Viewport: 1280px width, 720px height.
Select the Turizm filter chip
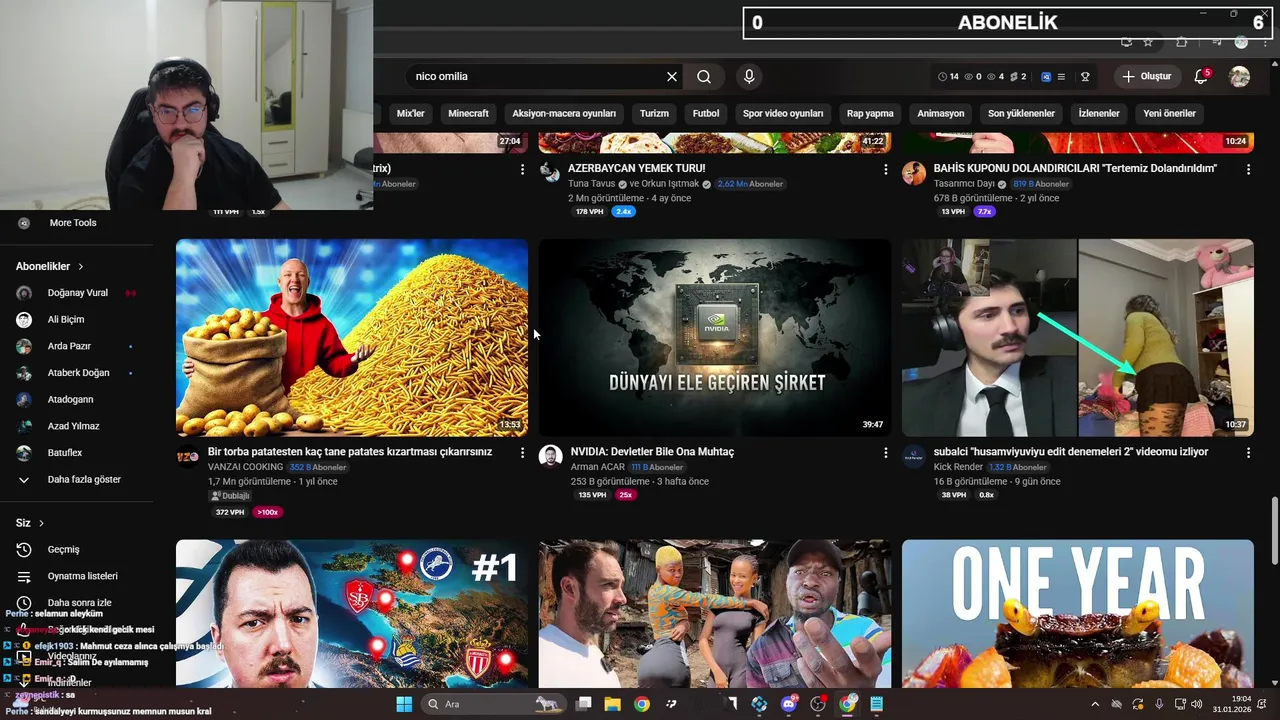654,114
